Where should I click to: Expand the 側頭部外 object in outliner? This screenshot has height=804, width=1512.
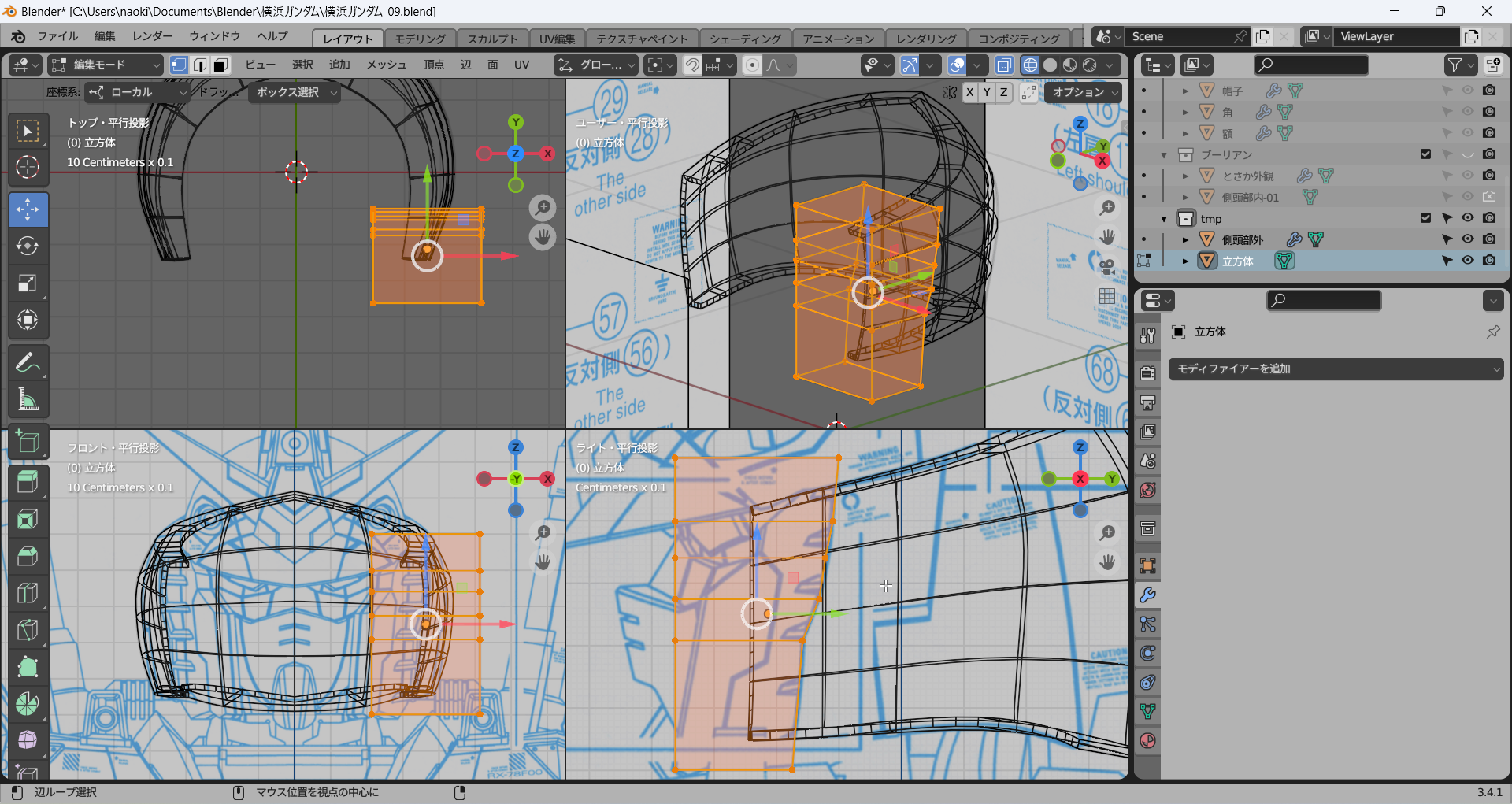(1185, 239)
